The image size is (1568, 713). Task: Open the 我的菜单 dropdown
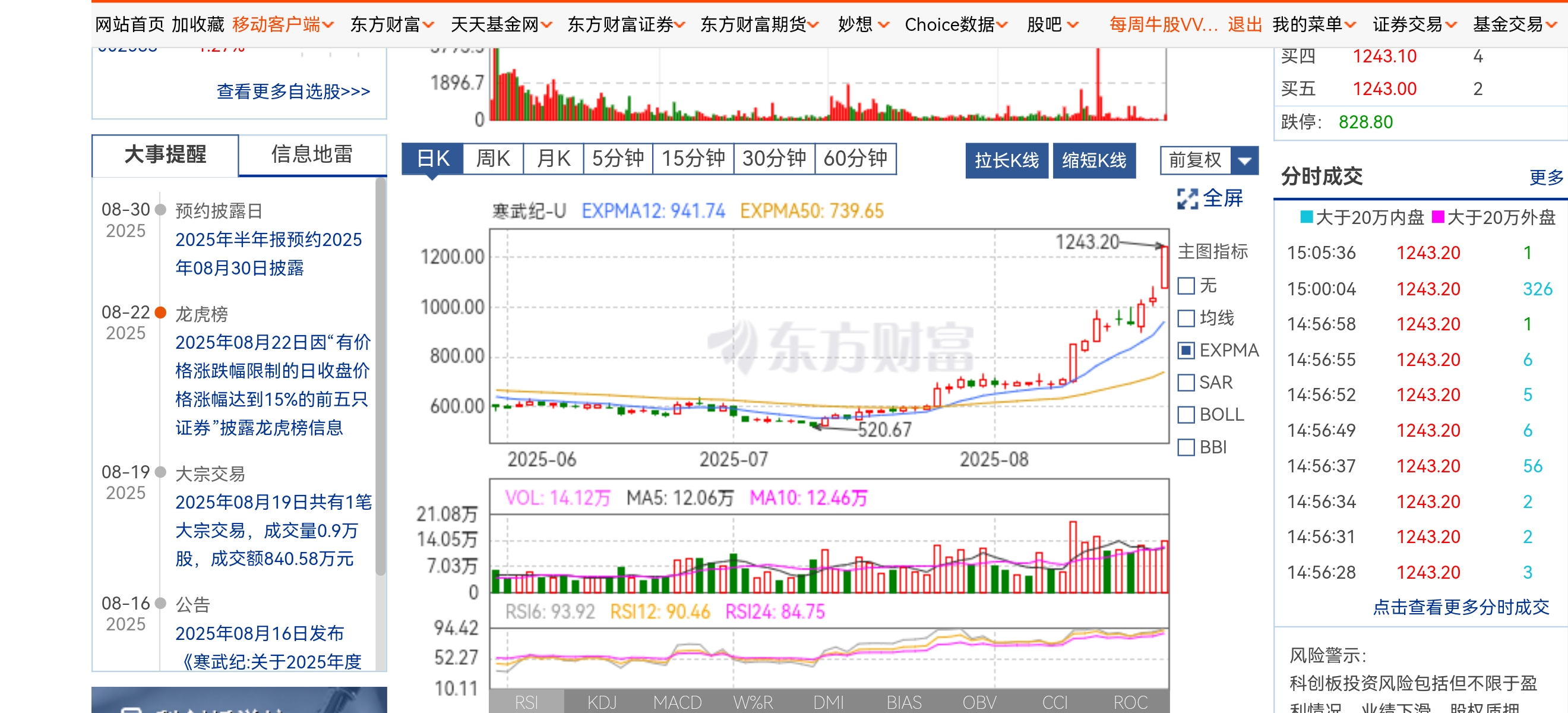(1350, 25)
